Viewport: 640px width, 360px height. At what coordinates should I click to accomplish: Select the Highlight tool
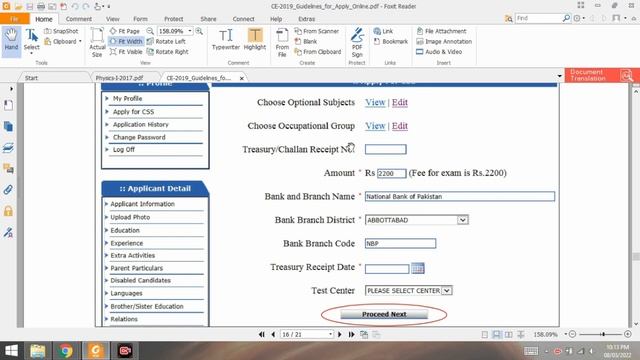coord(255,40)
